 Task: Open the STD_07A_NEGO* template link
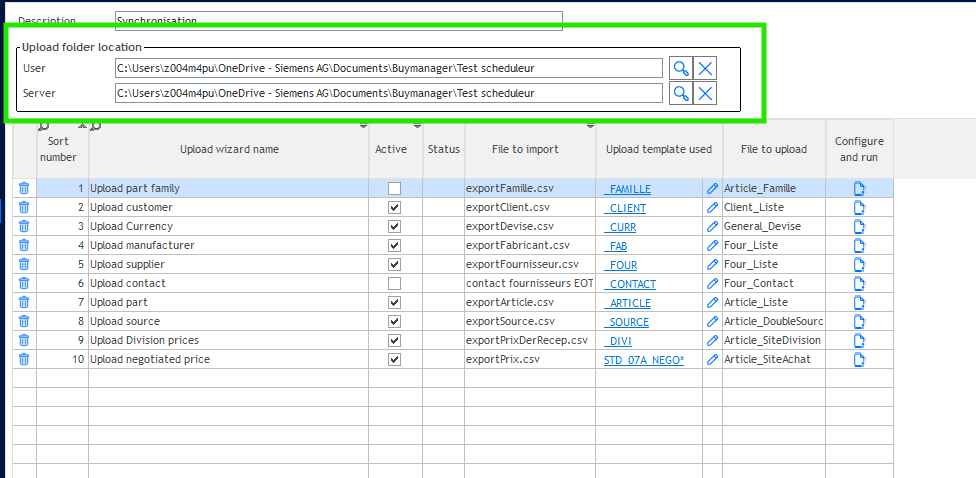point(643,360)
